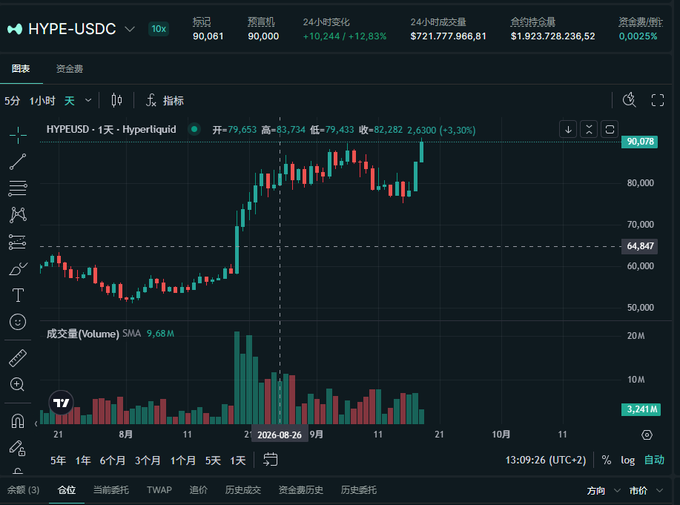Select the ruler measure tool
Screen dimensions: 680x505
click(x=18, y=358)
